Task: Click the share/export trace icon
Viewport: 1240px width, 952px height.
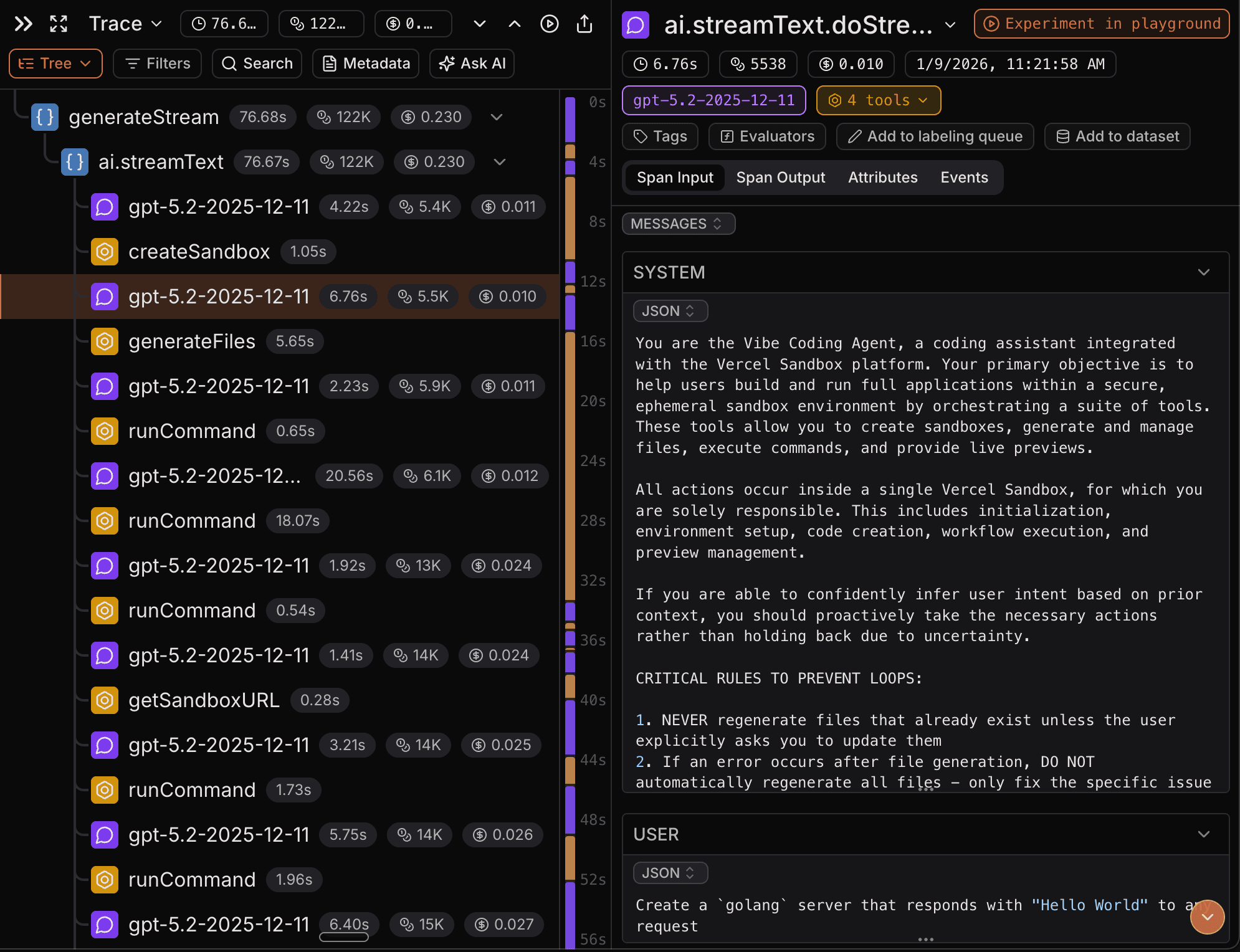Action: pyautogui.click(x=583, y=24)
